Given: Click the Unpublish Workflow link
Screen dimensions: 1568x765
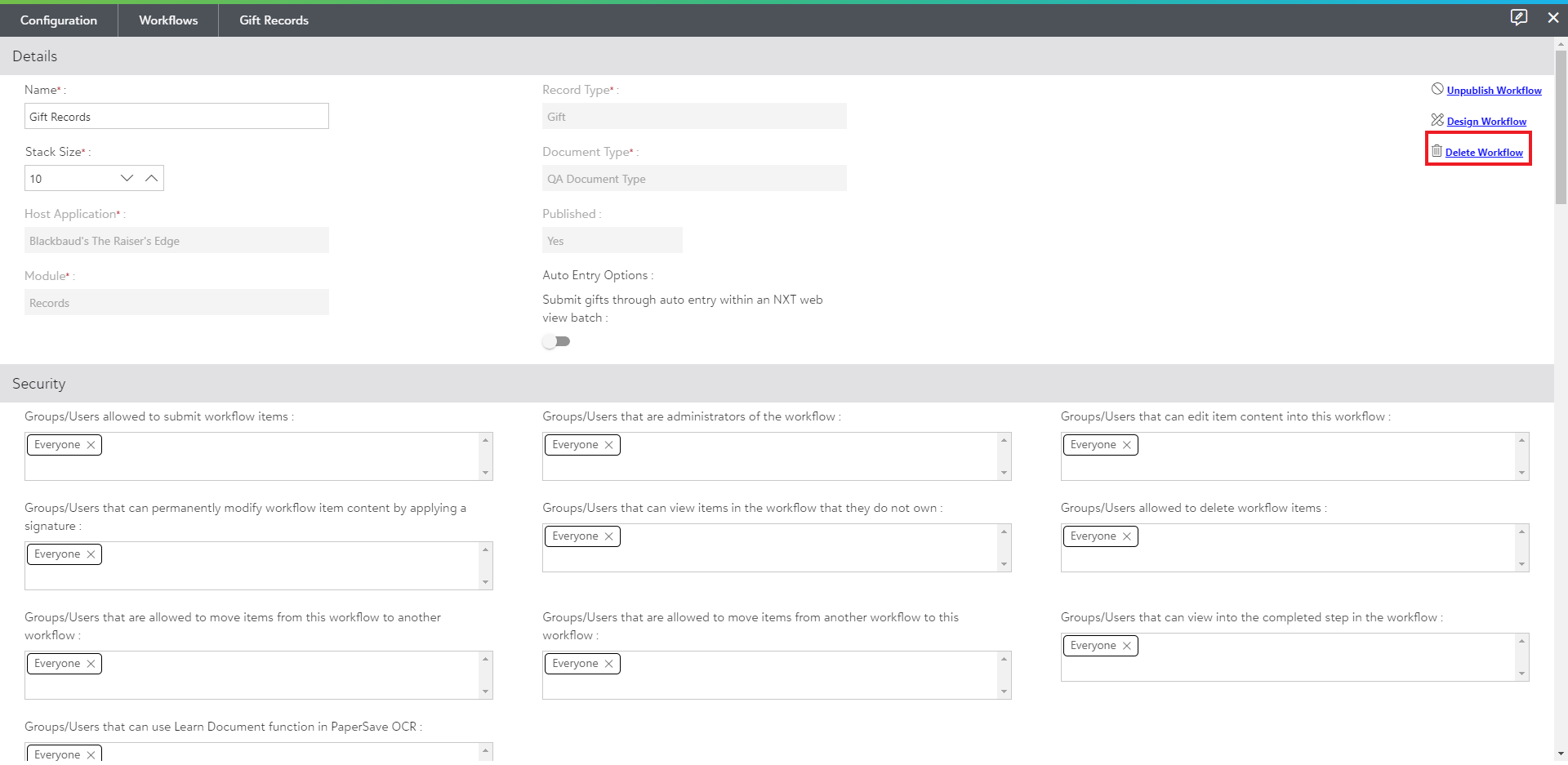Looking at the screenshot, I should coord(1494,91).
